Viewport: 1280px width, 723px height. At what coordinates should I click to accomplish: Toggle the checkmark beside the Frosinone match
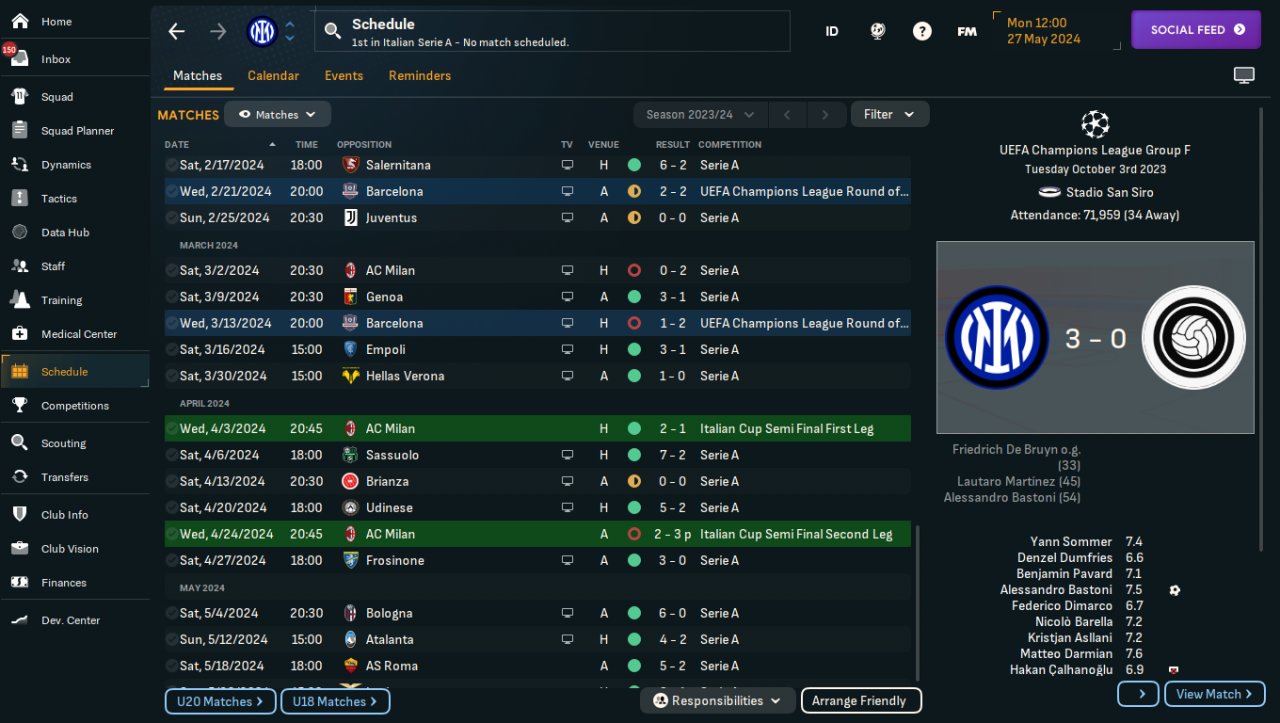[171, 561]
